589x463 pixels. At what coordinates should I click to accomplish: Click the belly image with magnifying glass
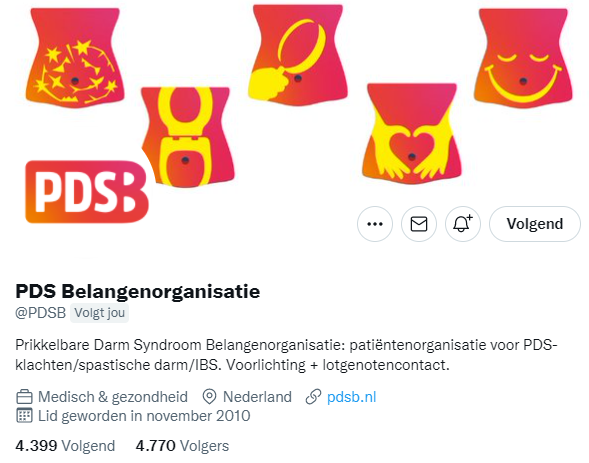tap(298, 54)
